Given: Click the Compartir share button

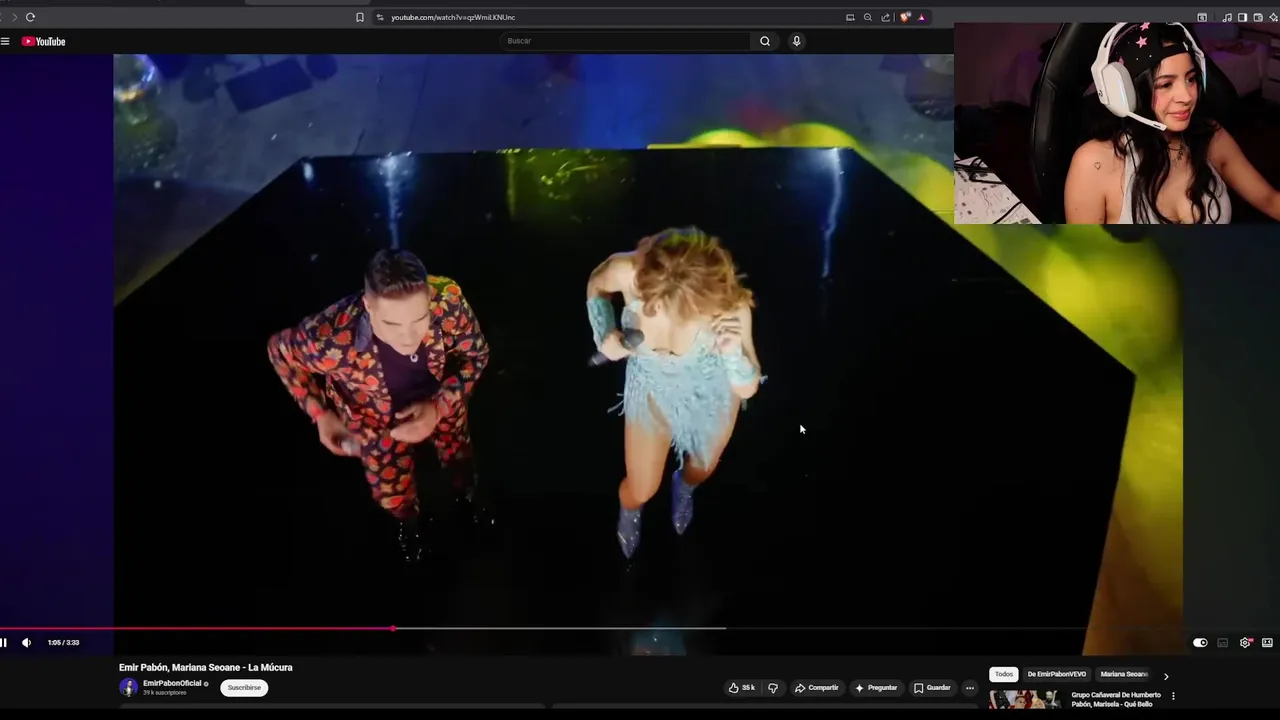Looking at the screenshot, I should [817, 688].
